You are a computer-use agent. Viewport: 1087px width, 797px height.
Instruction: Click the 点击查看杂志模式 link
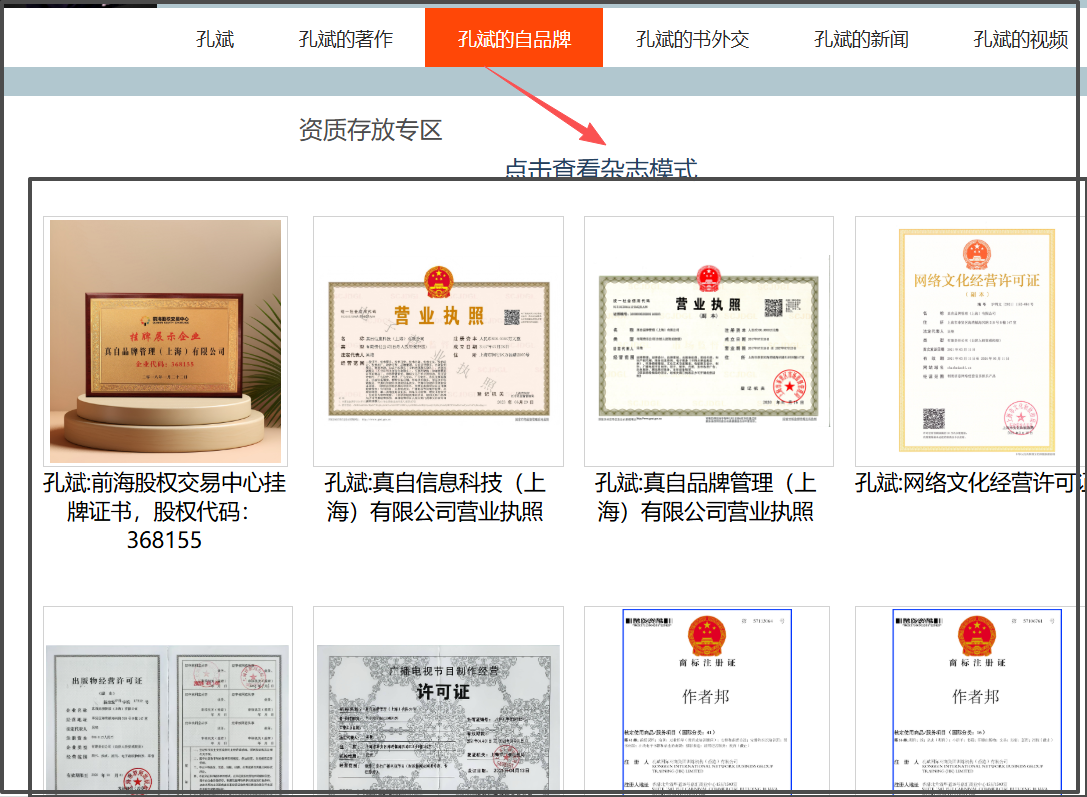pyautogui.click(x=601, y=168)
